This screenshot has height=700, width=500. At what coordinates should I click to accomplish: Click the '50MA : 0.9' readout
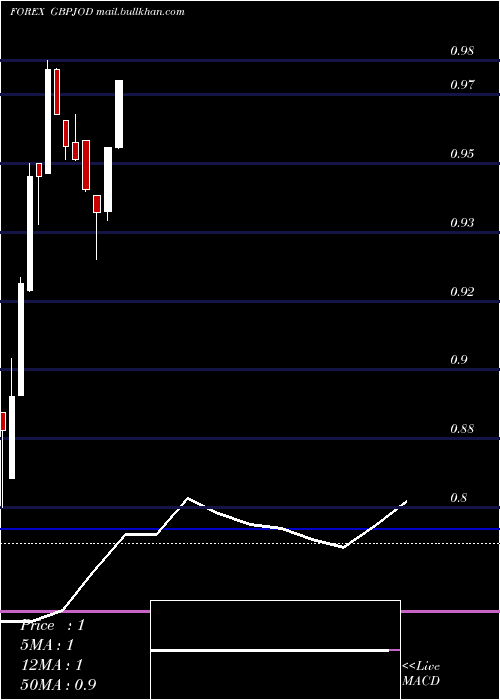(58, 685)
